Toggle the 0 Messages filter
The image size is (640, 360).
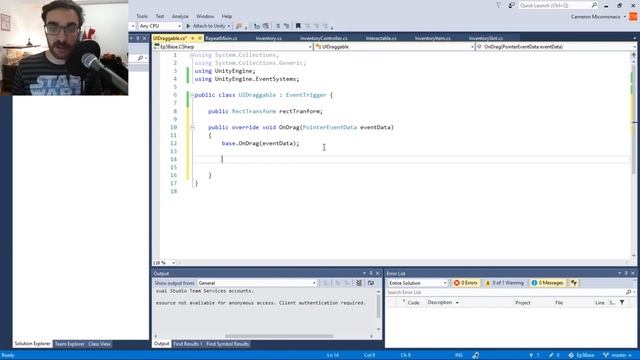coord(547,283)
